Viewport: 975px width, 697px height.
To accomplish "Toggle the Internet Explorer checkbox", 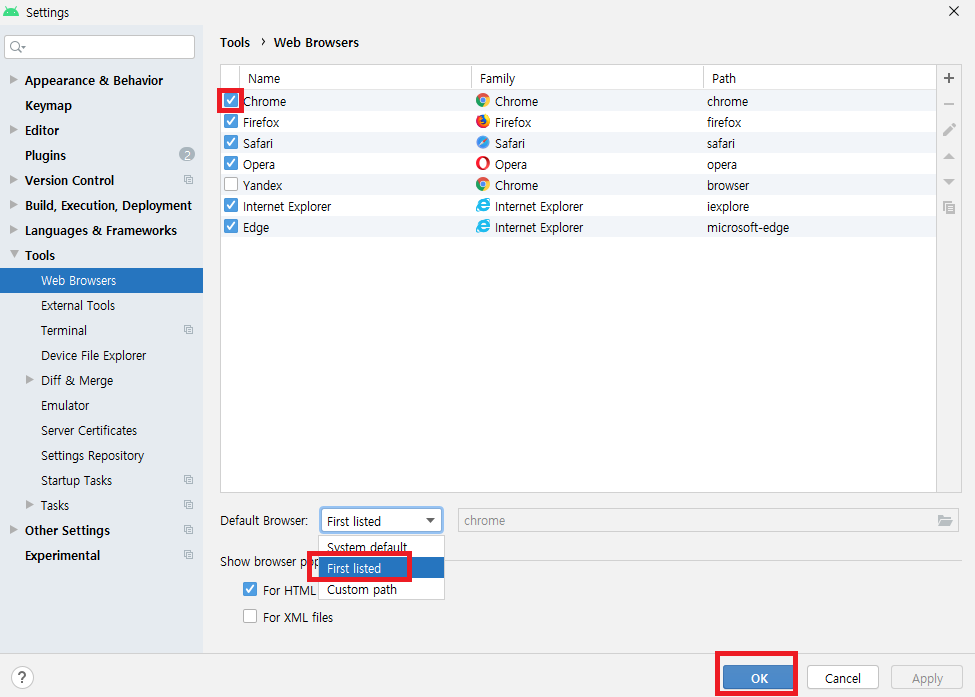I will (231, 205).
